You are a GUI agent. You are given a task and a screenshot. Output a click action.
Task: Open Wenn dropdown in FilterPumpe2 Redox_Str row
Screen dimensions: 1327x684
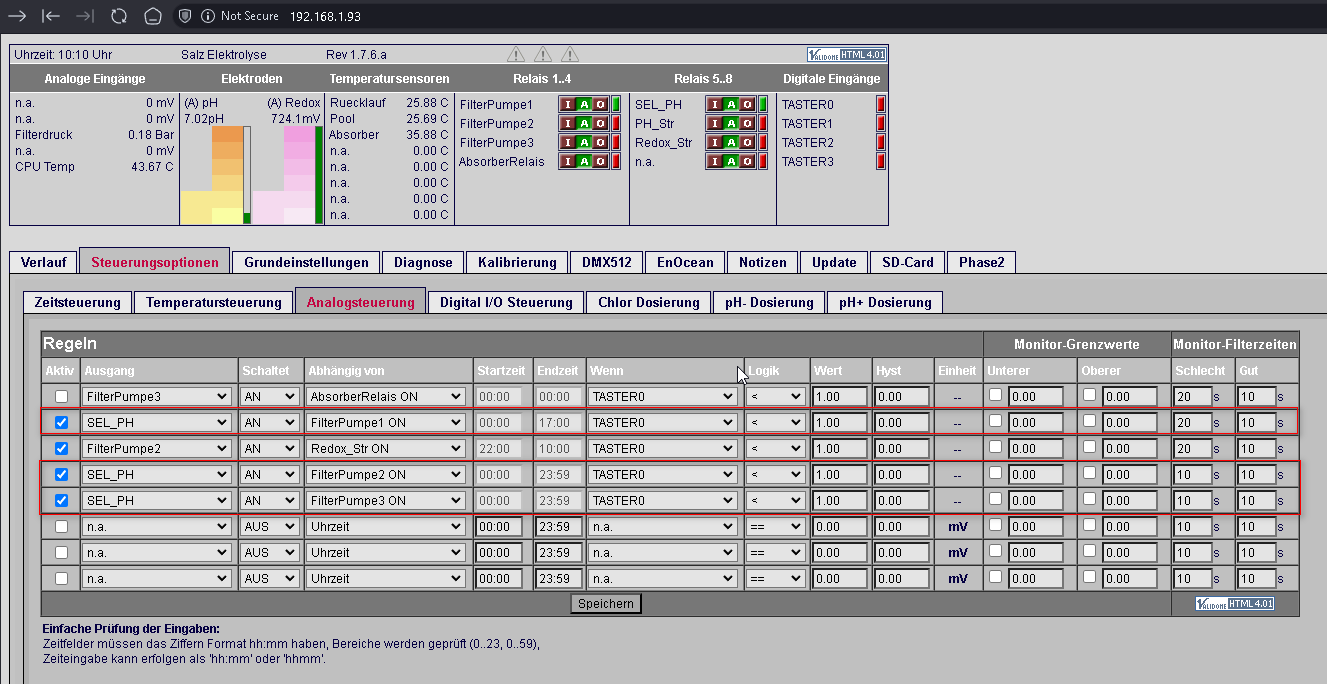click(664, 449)
